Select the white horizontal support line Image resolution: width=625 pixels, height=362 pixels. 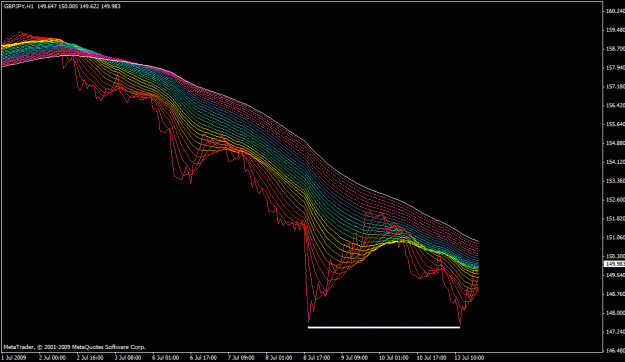tap(384, 328)
